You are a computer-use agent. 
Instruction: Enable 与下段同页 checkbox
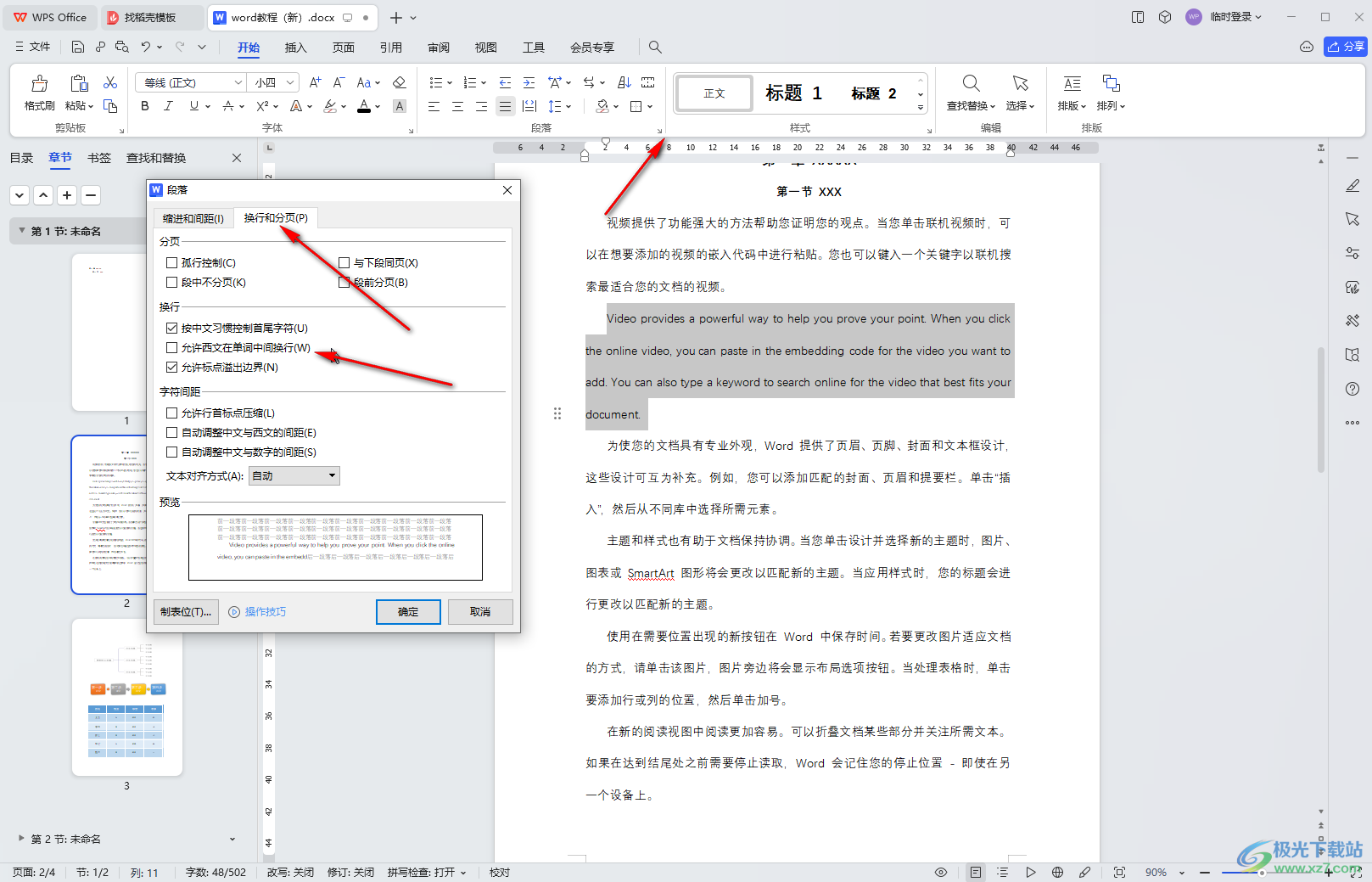coord(344,263)
